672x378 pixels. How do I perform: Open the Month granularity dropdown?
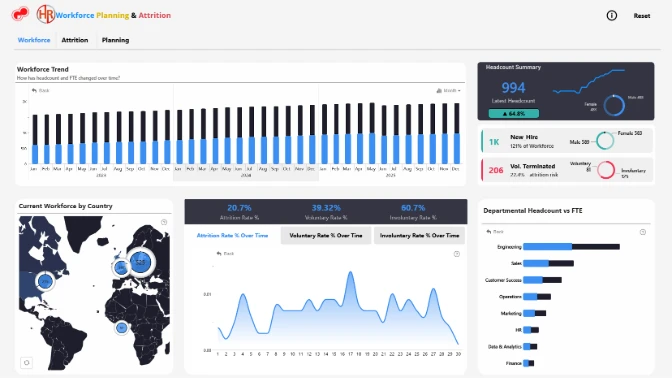click(448, 90)
